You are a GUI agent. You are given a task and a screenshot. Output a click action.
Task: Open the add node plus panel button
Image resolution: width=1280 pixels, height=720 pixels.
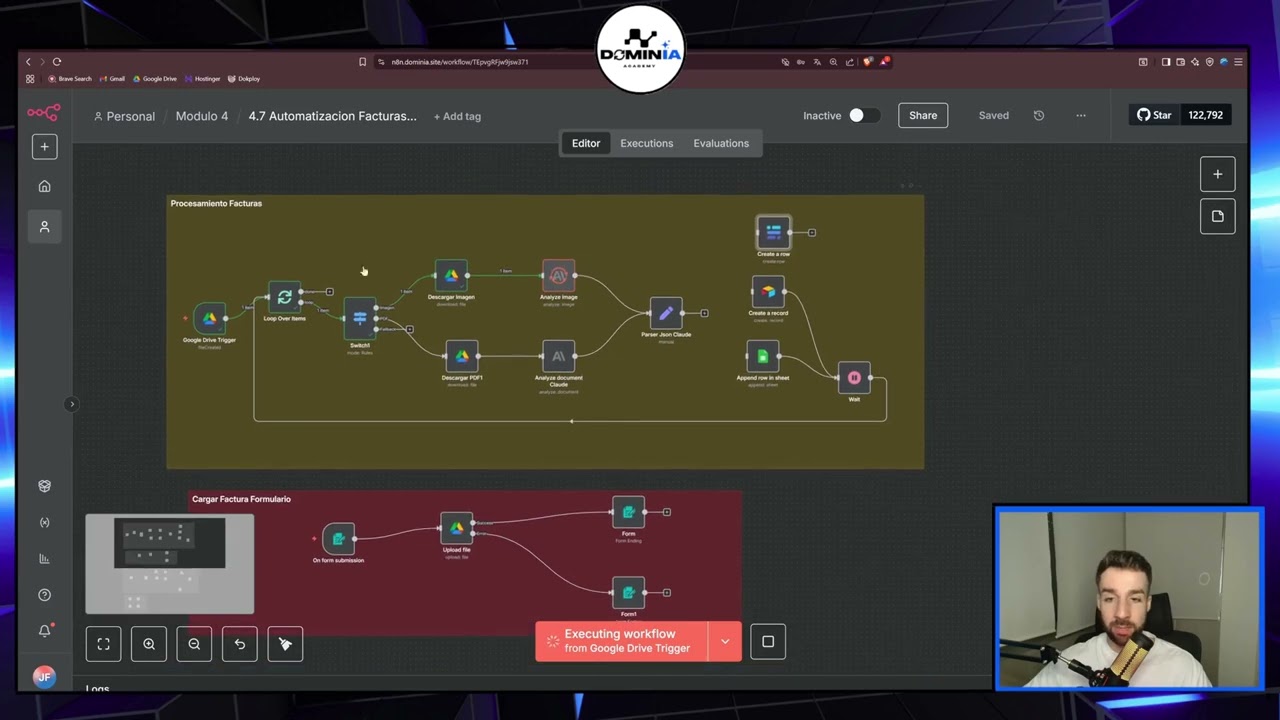pos(1218,174)
